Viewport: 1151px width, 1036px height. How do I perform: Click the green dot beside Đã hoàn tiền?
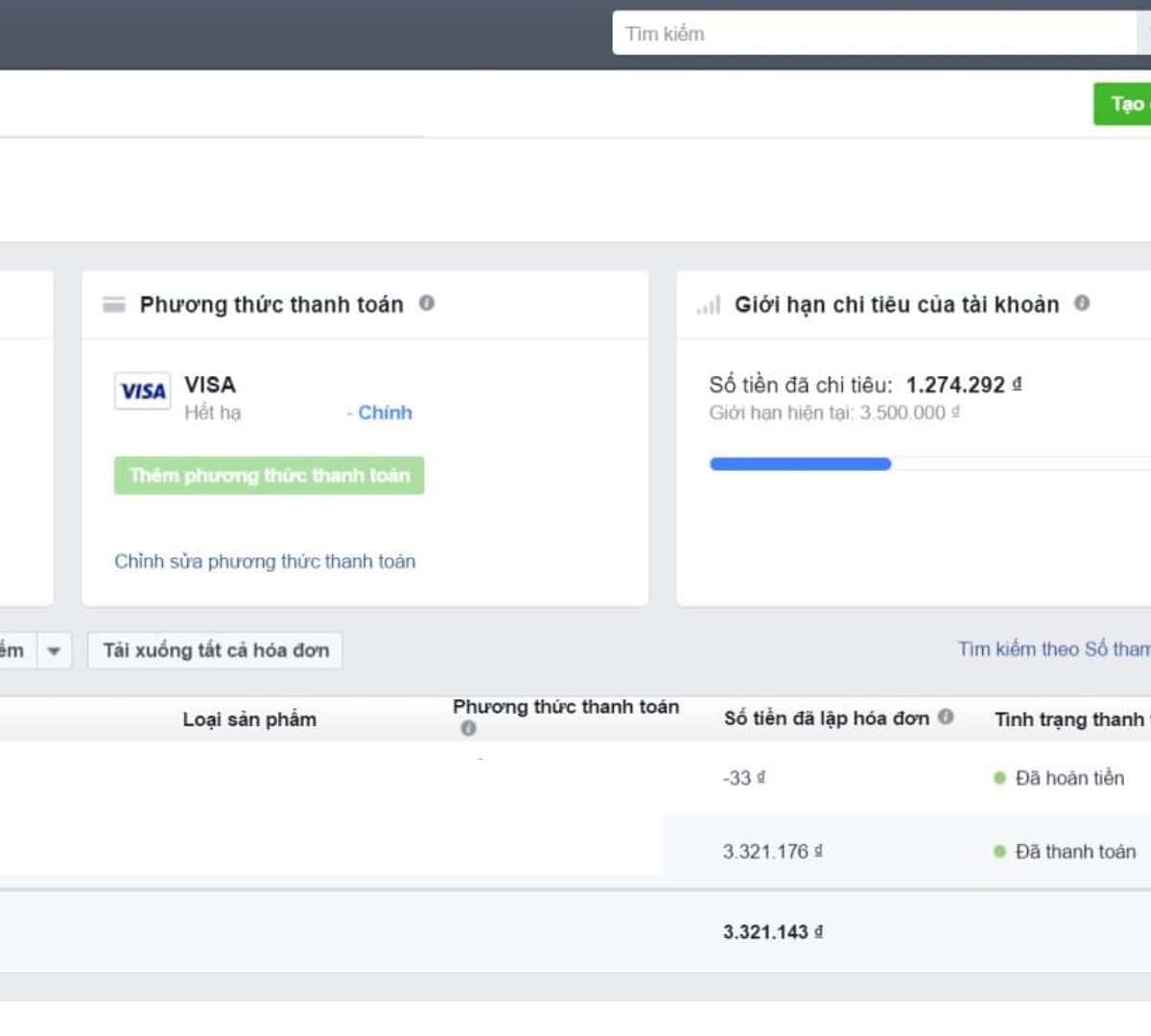(x=999, y=778)
